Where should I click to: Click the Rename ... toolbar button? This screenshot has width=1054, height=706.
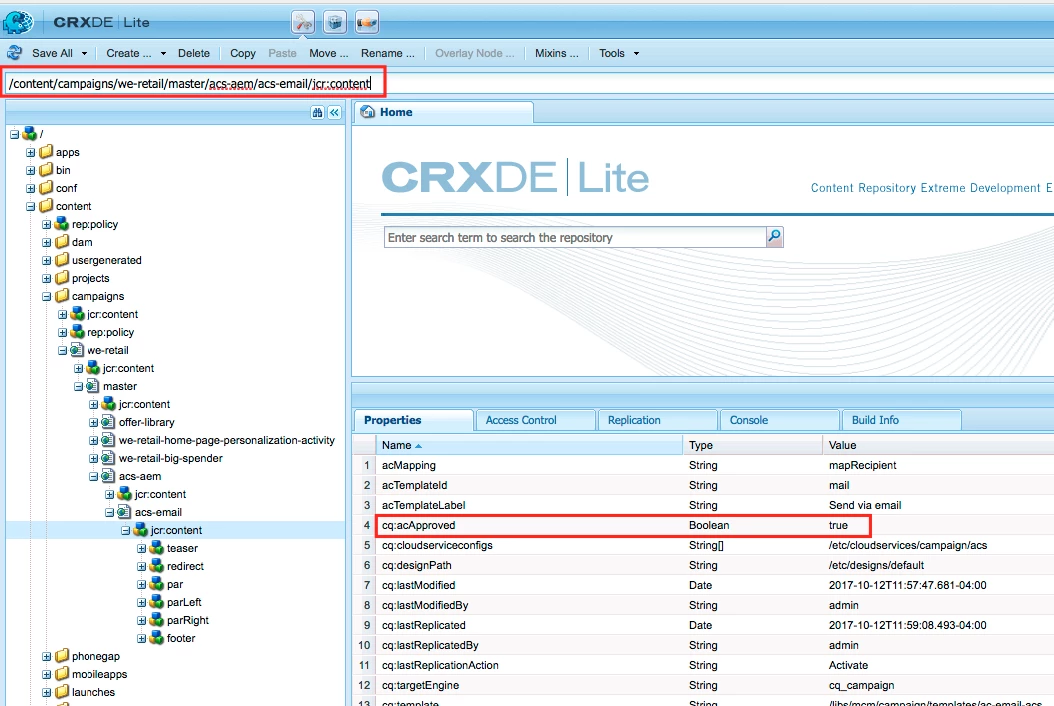[x=388, y=53]
